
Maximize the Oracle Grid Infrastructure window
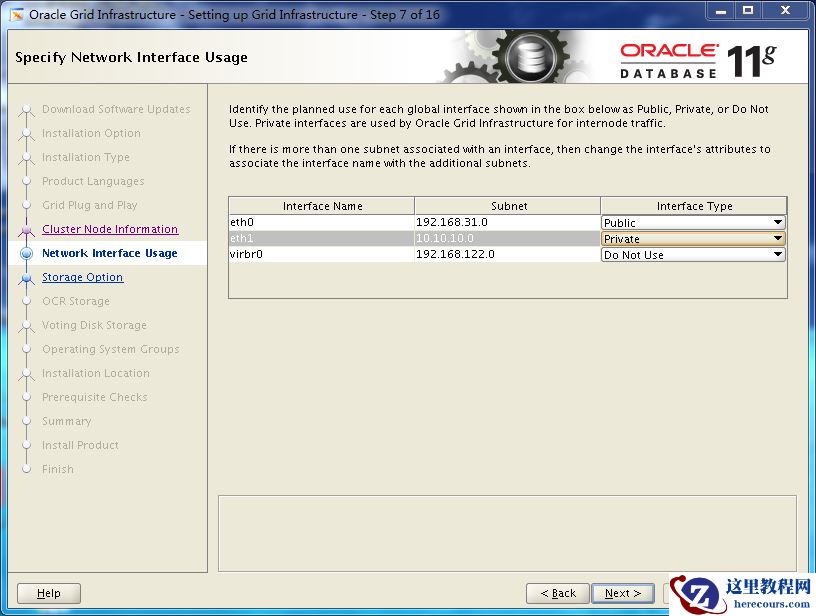click(748, 11)
